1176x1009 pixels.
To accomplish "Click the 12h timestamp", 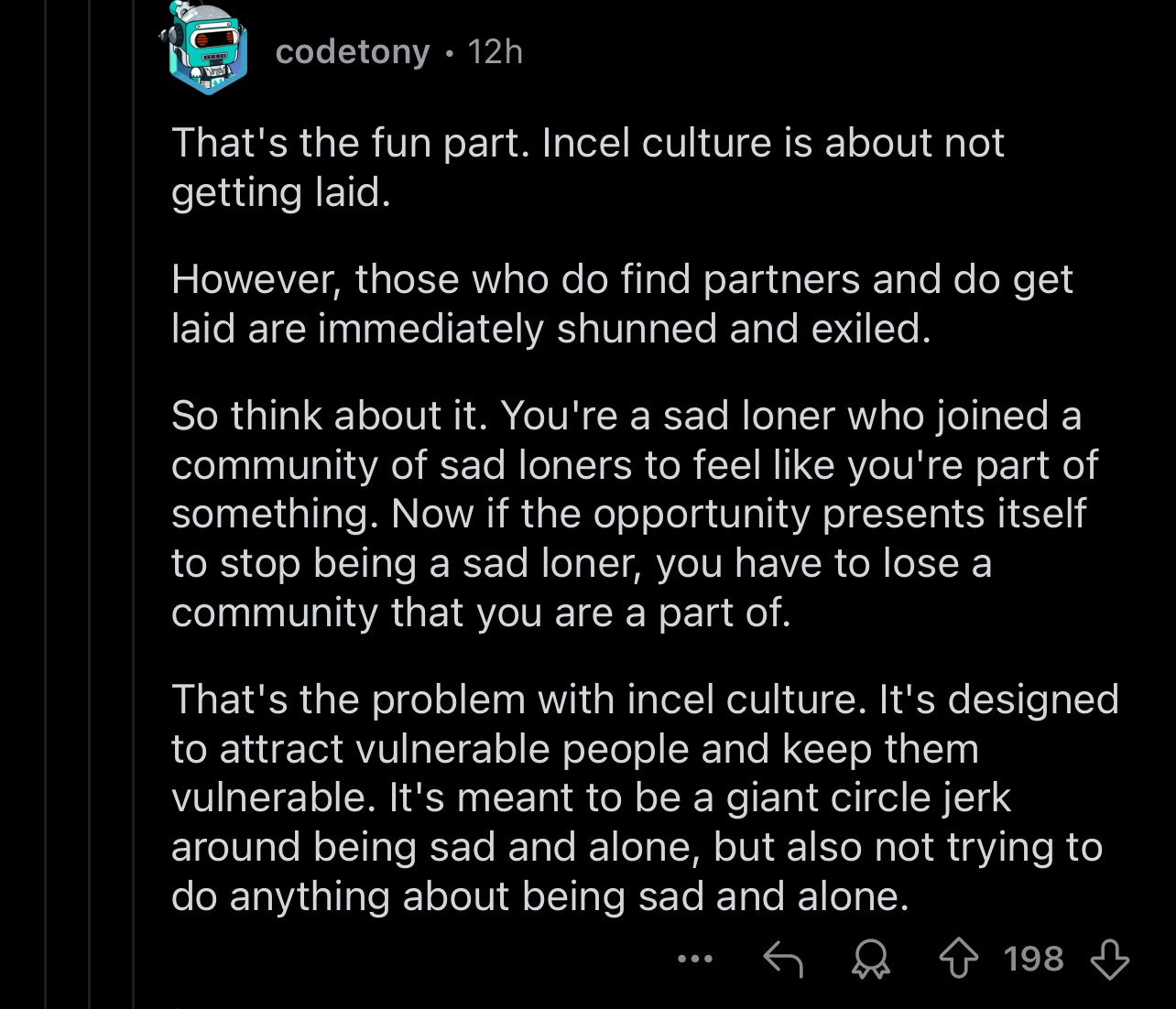I will pos(495,52).
